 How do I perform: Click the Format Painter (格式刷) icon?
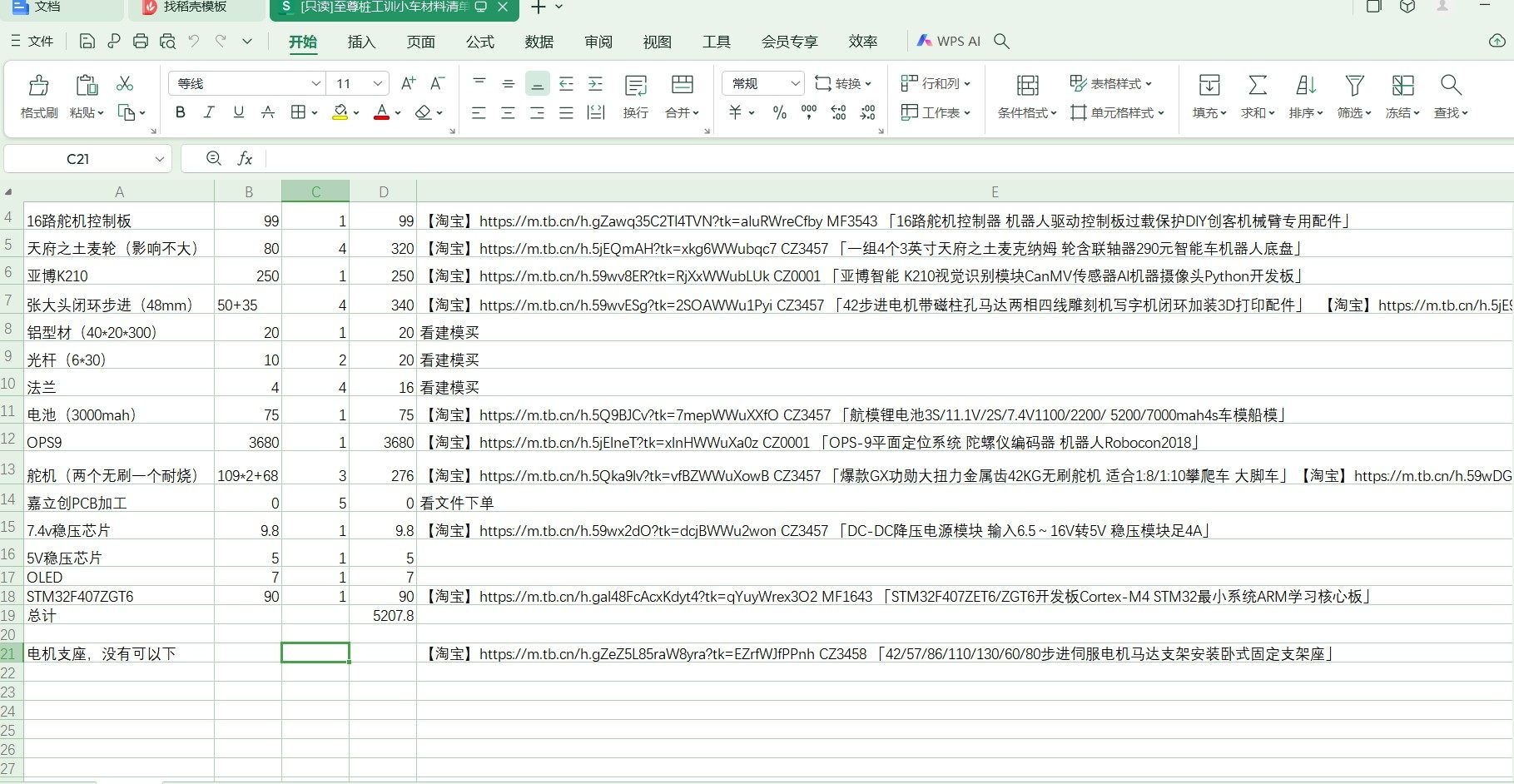coord(38,86)
